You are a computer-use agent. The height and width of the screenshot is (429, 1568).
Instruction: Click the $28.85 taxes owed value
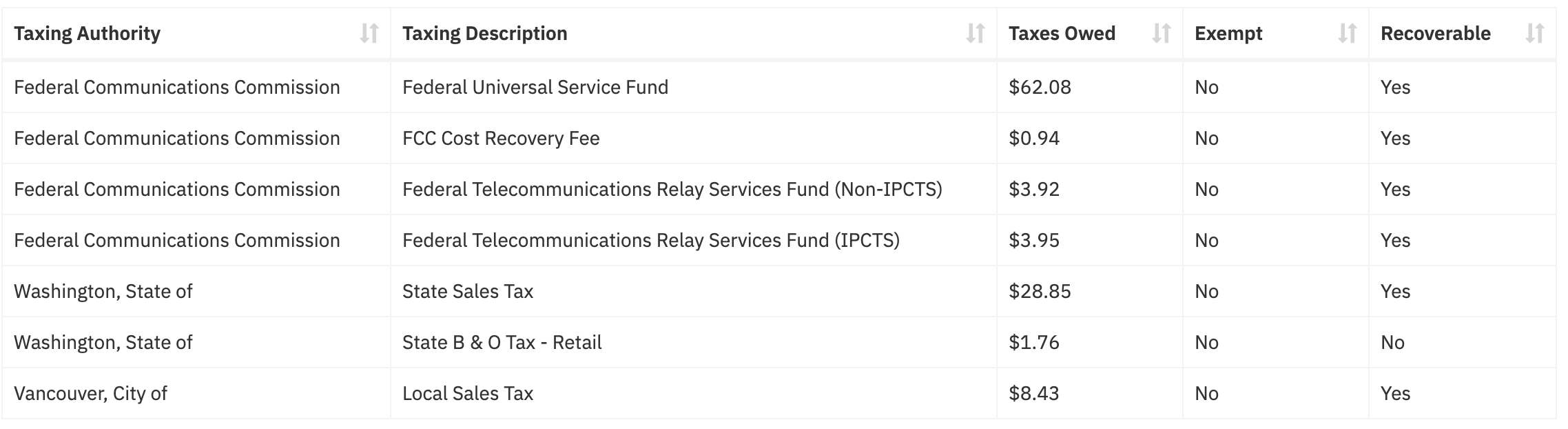pyautogui.click(x=1040, y=291)
